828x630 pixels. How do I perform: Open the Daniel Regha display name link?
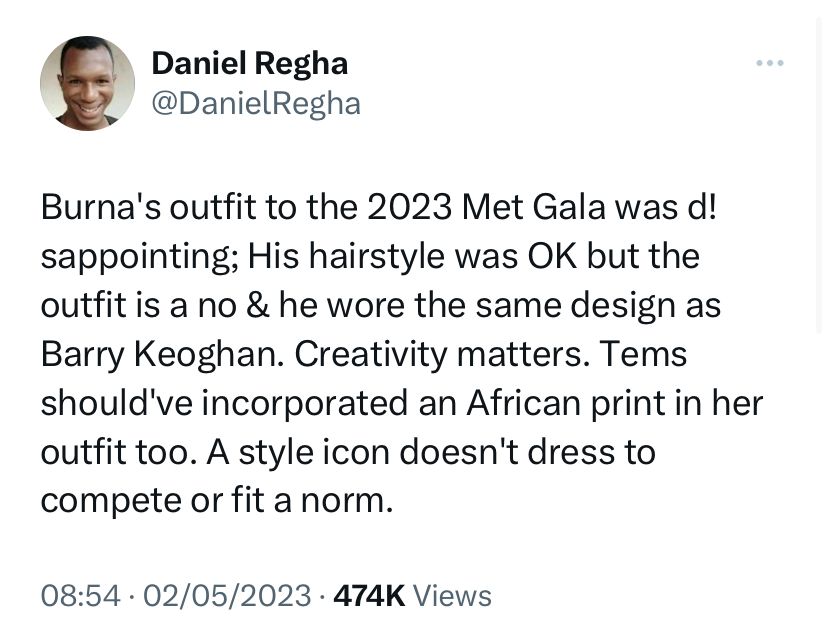pos(250,64)
